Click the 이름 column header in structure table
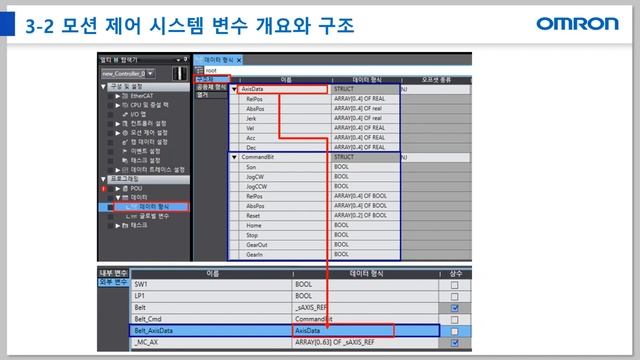 [x=286, y=80]
